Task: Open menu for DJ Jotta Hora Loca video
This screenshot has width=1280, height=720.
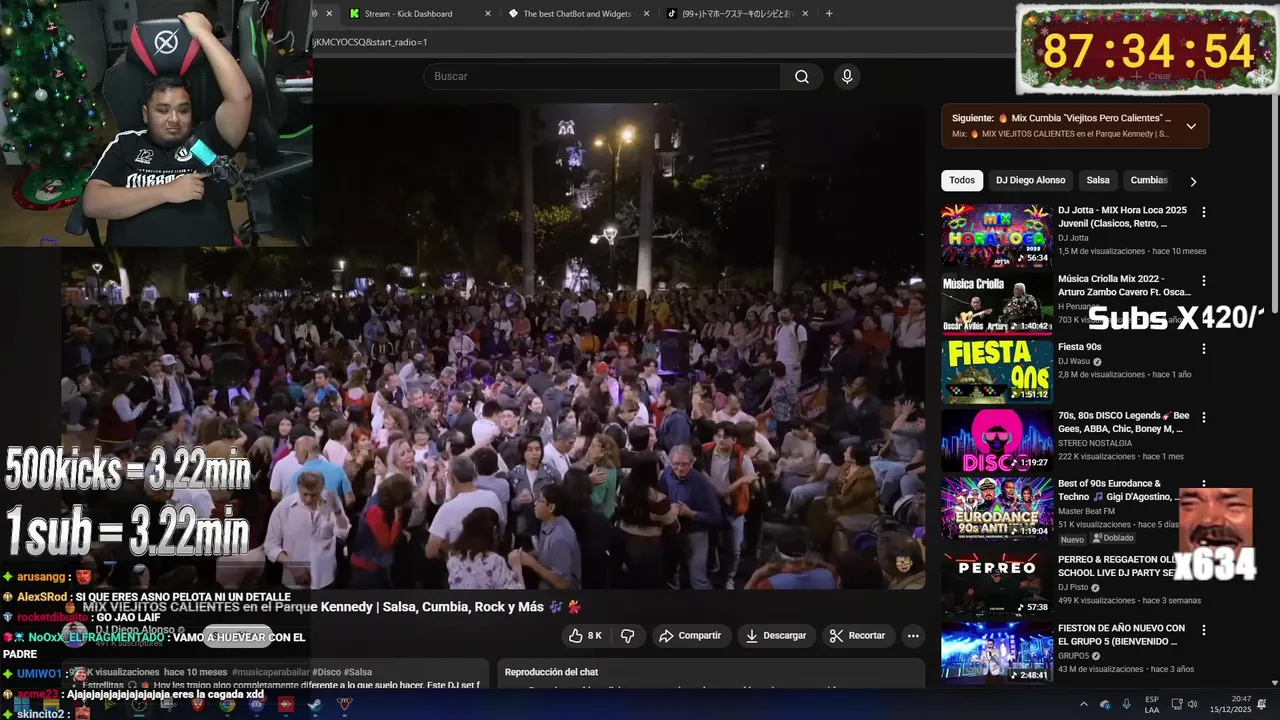Action: (1204, 212)
